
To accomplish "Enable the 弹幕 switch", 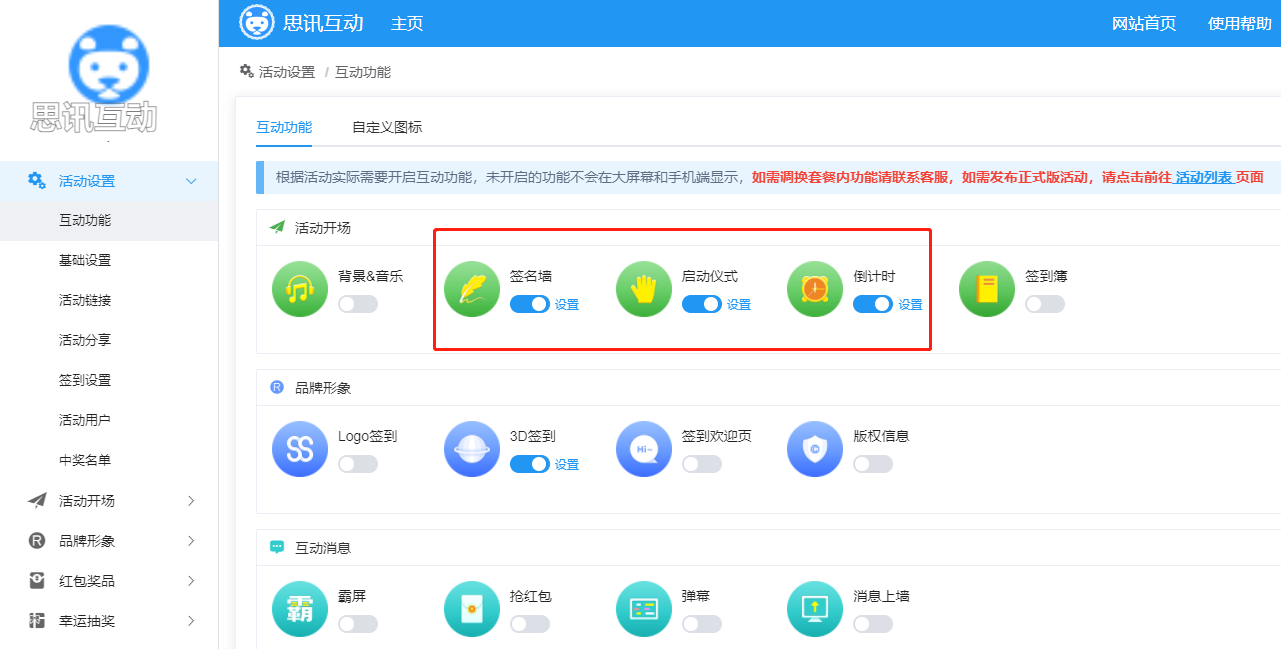I will 702,624.
